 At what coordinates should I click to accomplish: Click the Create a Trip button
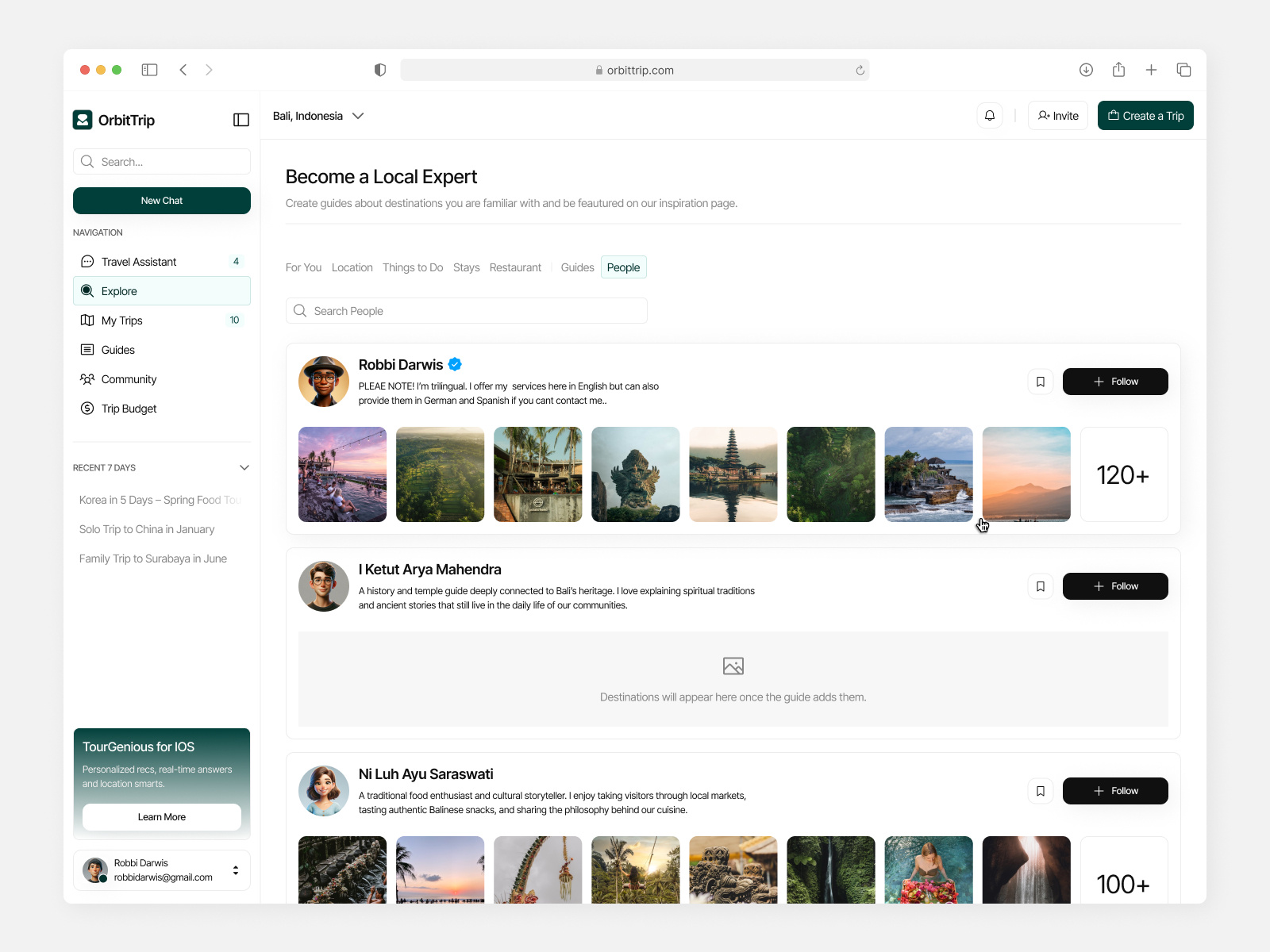[1145, 115]
